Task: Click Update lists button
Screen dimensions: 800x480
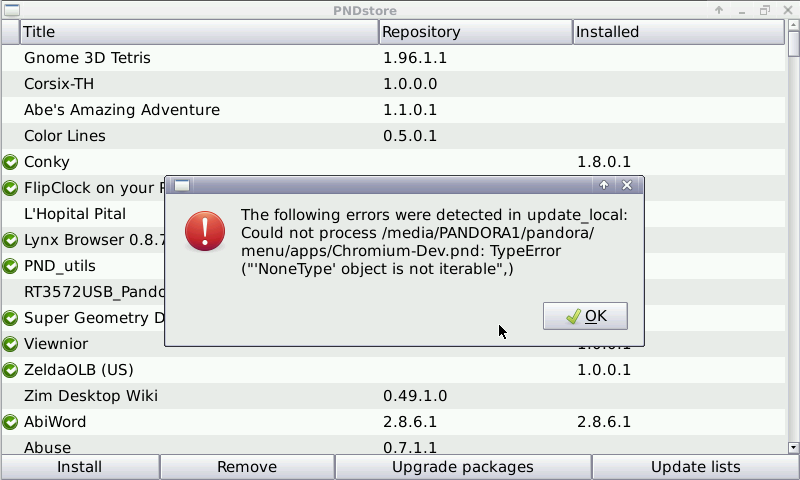Action: coord(695,467)
